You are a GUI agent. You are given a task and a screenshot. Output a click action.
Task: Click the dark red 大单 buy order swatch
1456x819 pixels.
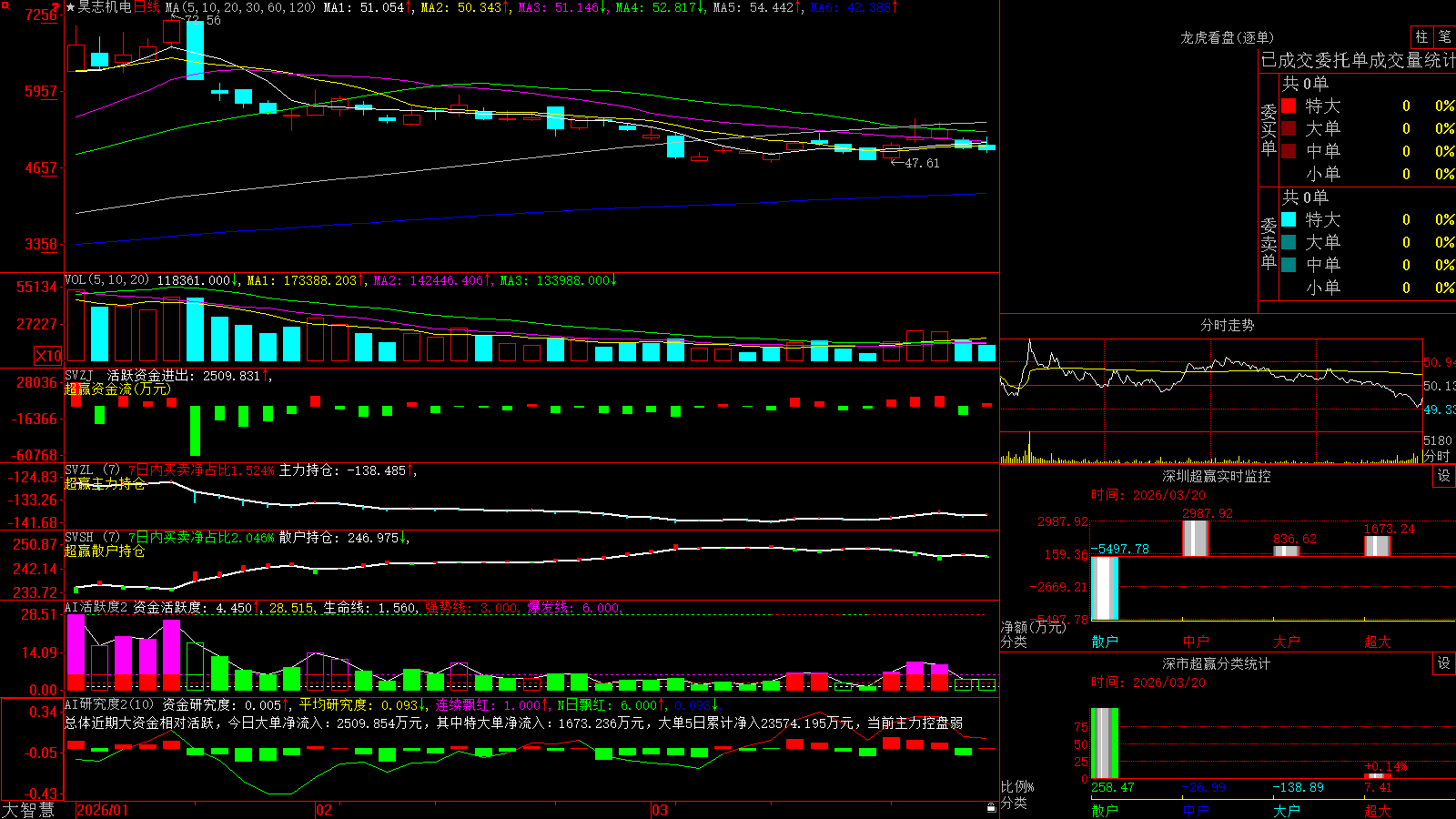click(x=1289, y=128)
